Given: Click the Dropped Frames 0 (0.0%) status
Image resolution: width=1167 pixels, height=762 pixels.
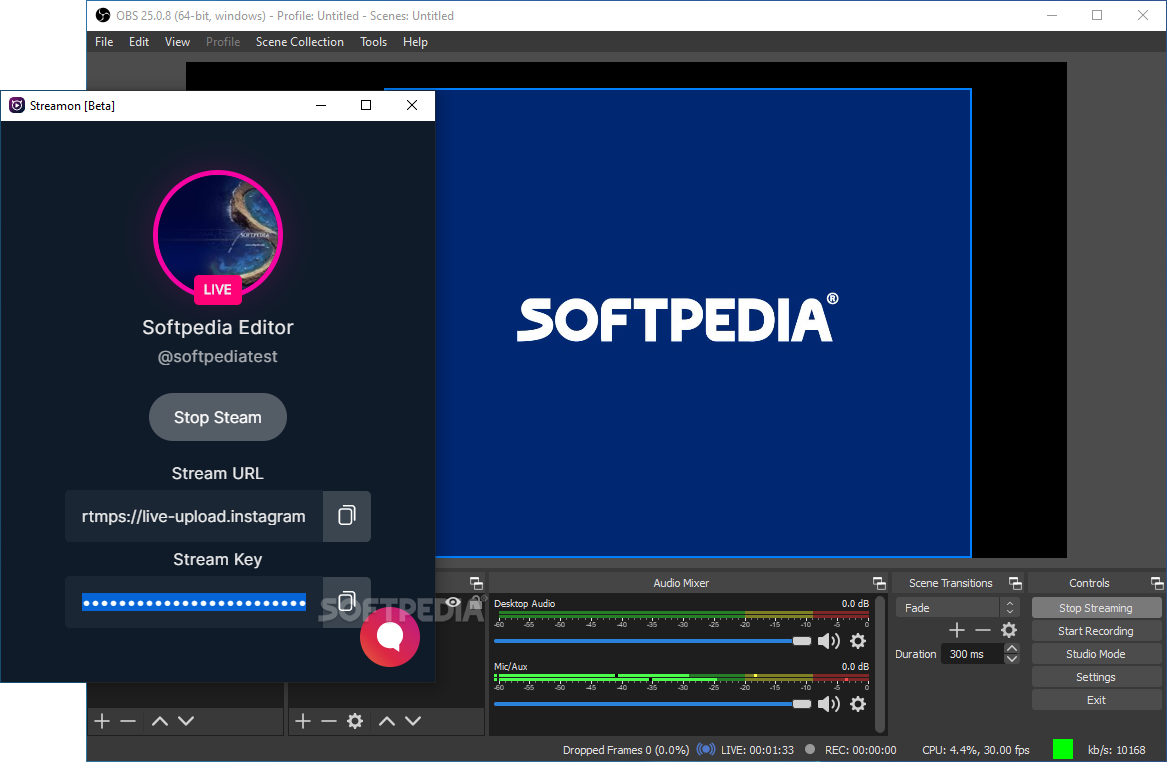Looking at the screenshot, I should pos(626,750).
